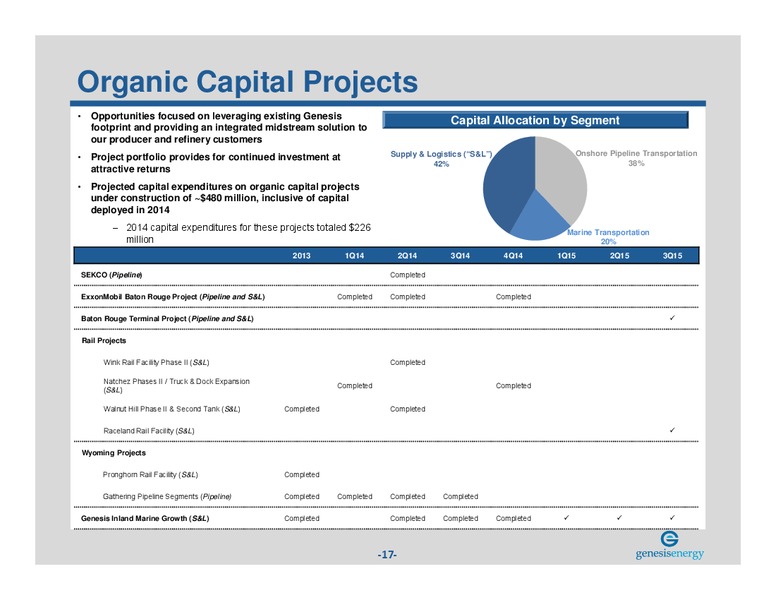Click the Genesis Energy logo
The width and height of the screenshot is (776, 600).
[x=670, y=546]
